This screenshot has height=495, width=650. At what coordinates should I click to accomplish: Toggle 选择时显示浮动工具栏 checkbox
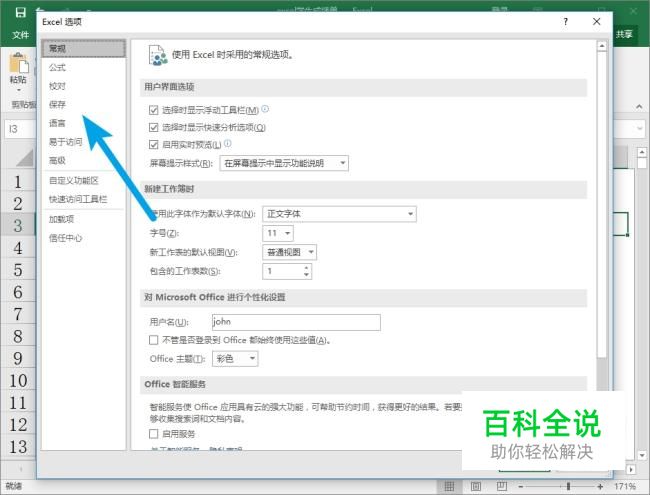pos(153,110)
